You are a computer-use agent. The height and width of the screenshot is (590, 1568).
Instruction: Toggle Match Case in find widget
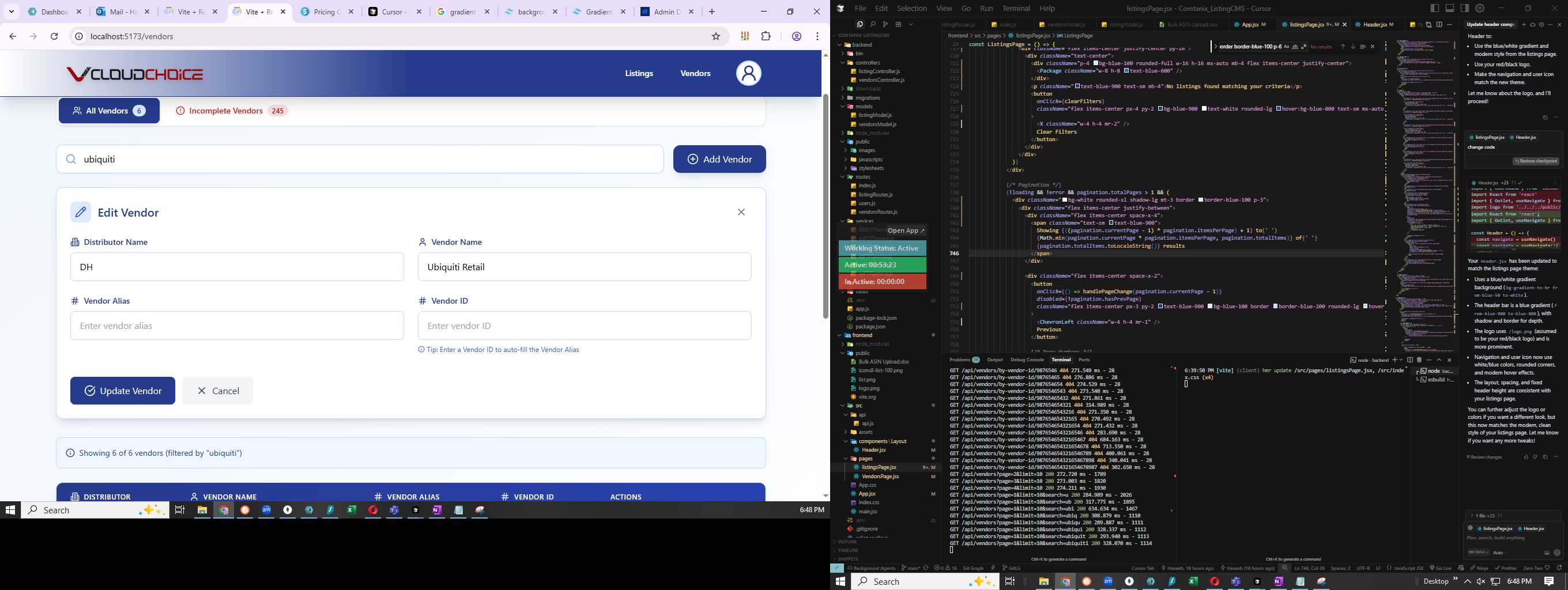point(1287,47)
